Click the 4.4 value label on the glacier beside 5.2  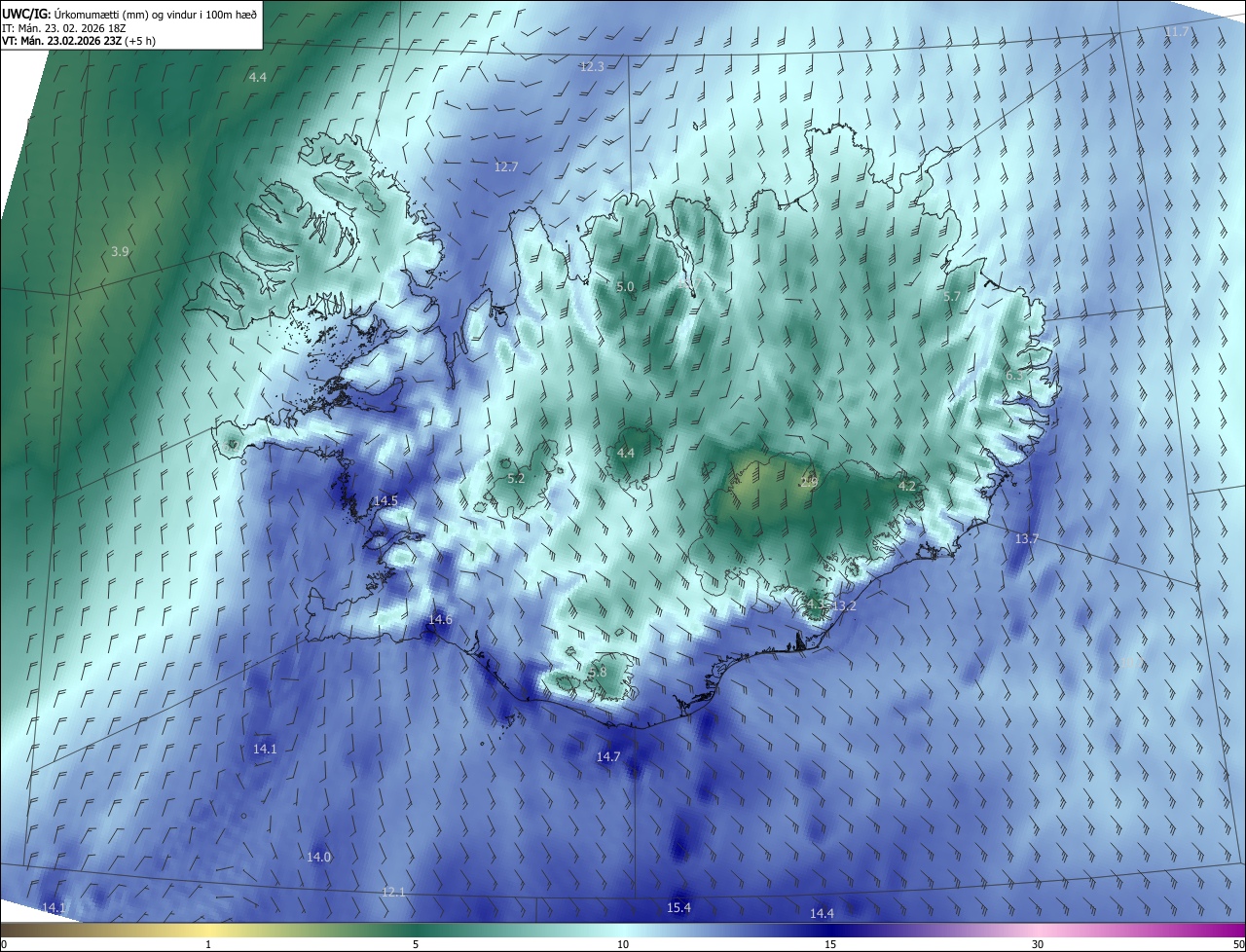626,454
